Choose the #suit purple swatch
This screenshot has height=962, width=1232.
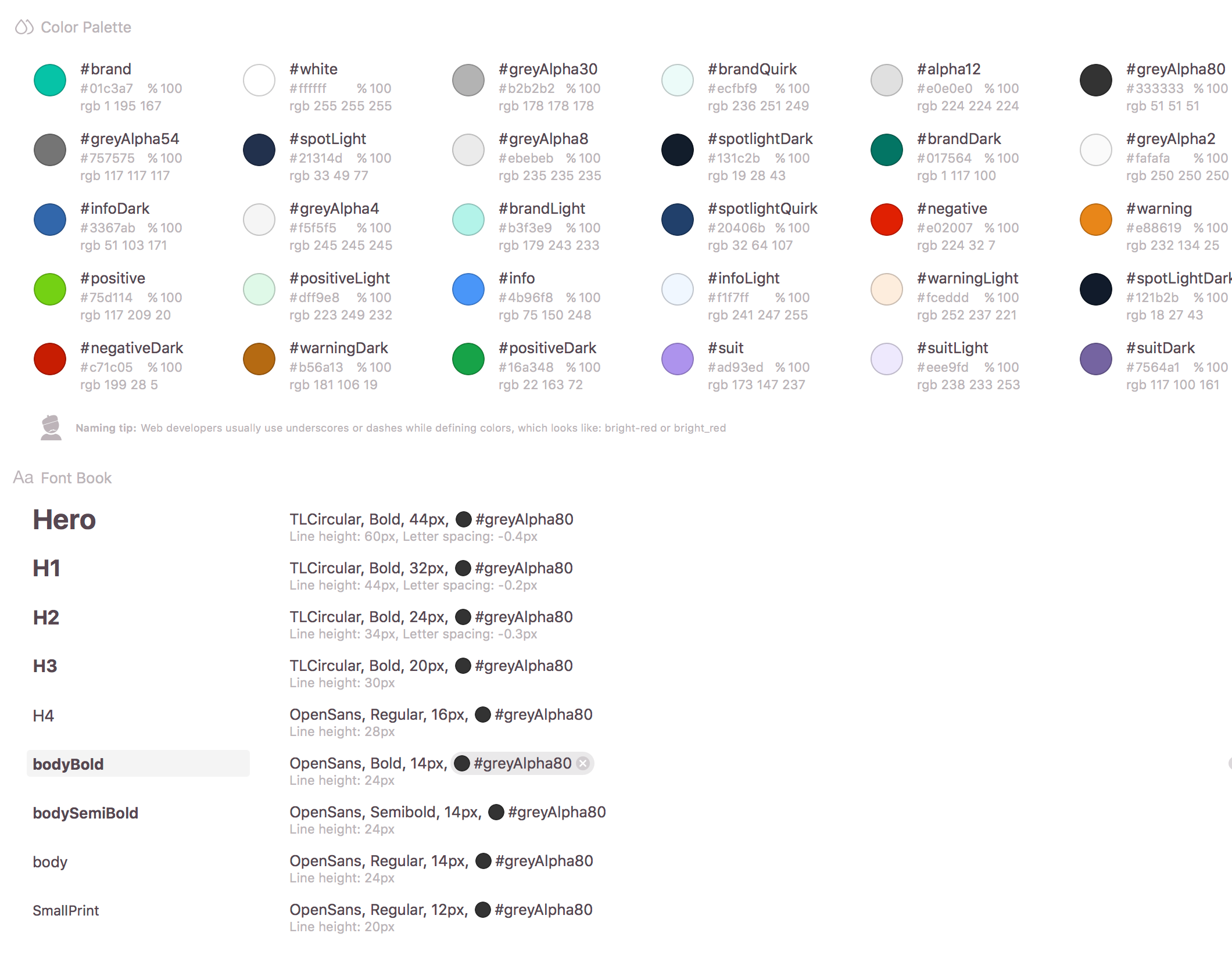point(678,359)
